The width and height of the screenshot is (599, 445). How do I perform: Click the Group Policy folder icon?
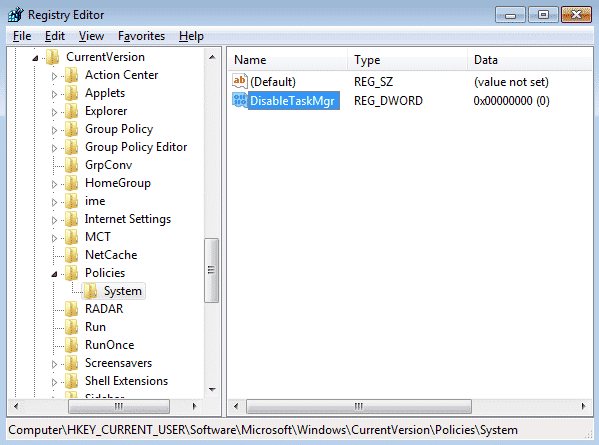(71, 129)
